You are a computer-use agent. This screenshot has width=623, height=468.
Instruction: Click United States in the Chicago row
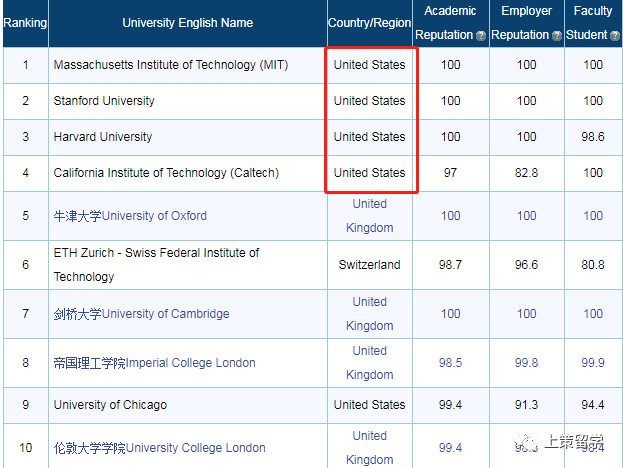(x=370, y=405)
